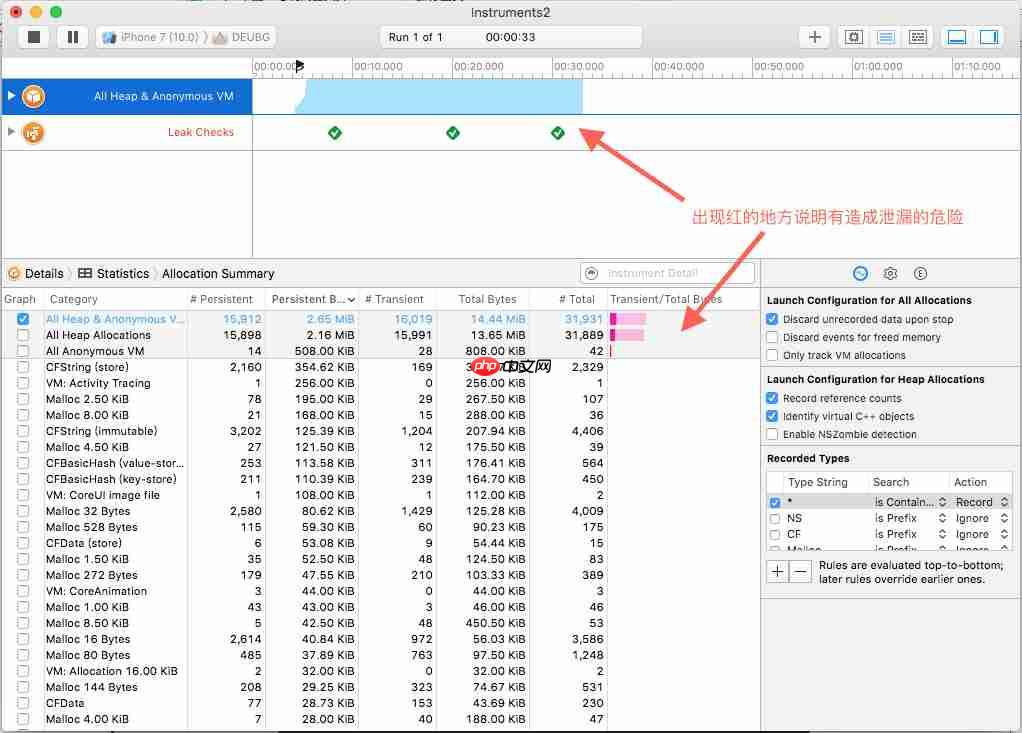Show the extended detail inspector tab

[x=920, y=274]
